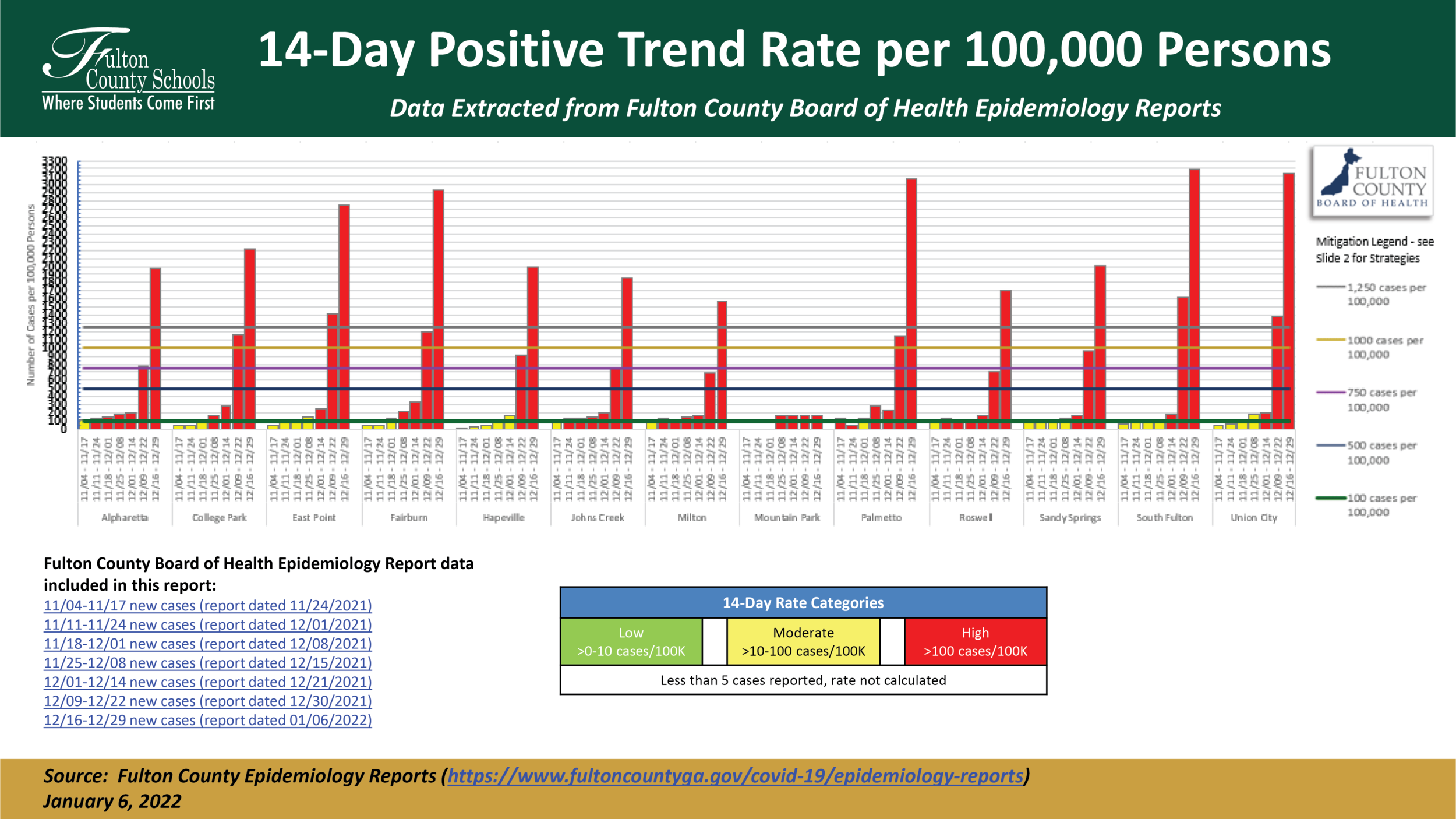Screen dimensions: 1456x819
Task: Select the green Low rate category box
Action: click(631, 641)
